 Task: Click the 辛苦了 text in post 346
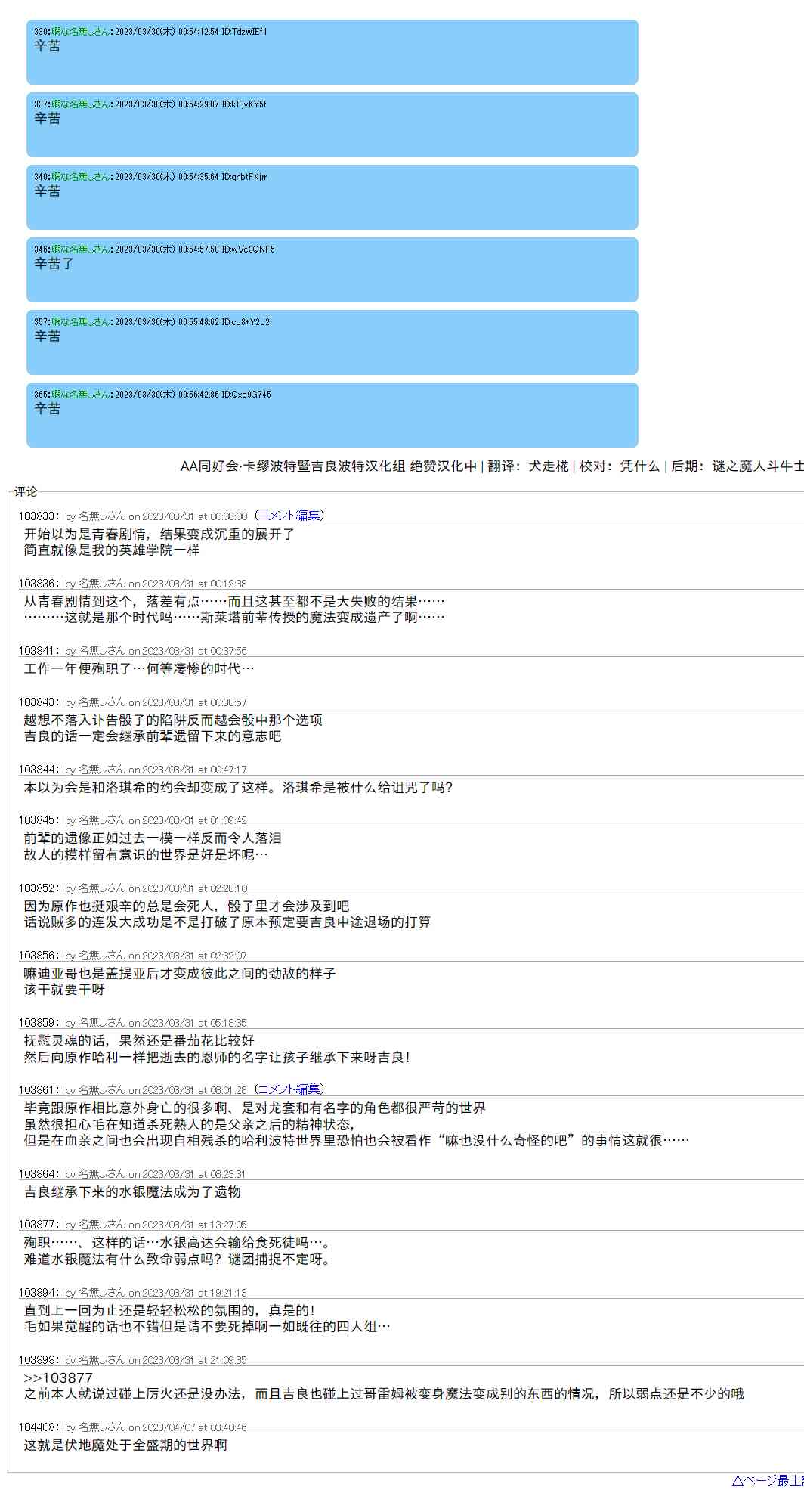[54, 264]
